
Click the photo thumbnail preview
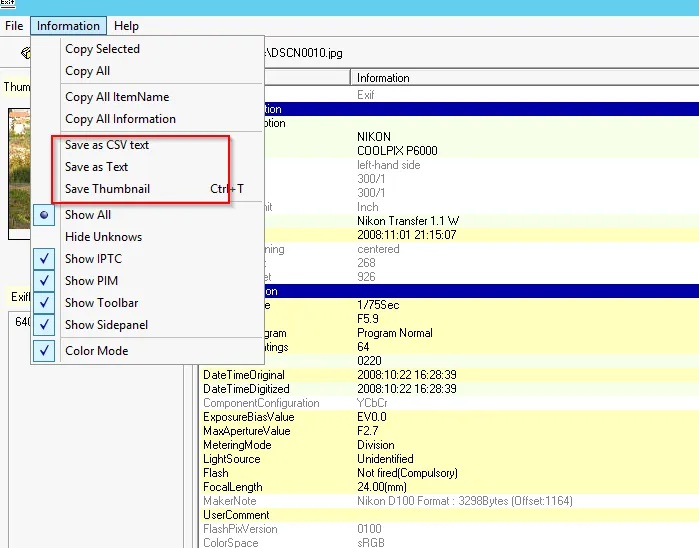point(18,172)
